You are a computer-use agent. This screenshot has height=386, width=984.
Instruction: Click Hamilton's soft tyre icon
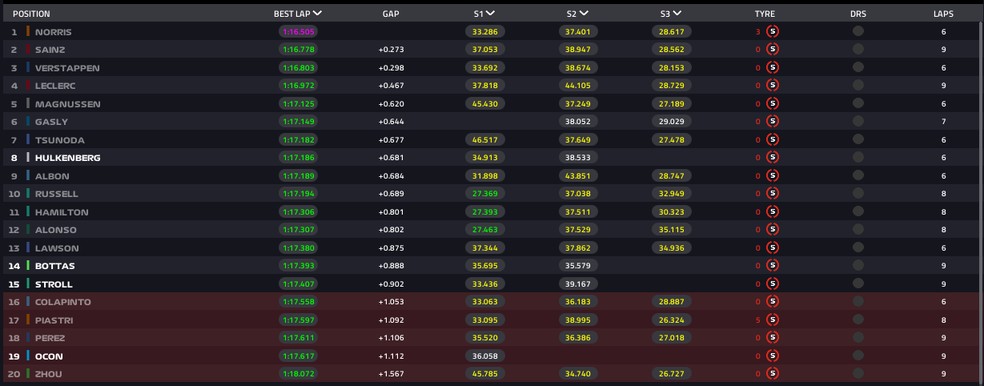pos(773,212)
